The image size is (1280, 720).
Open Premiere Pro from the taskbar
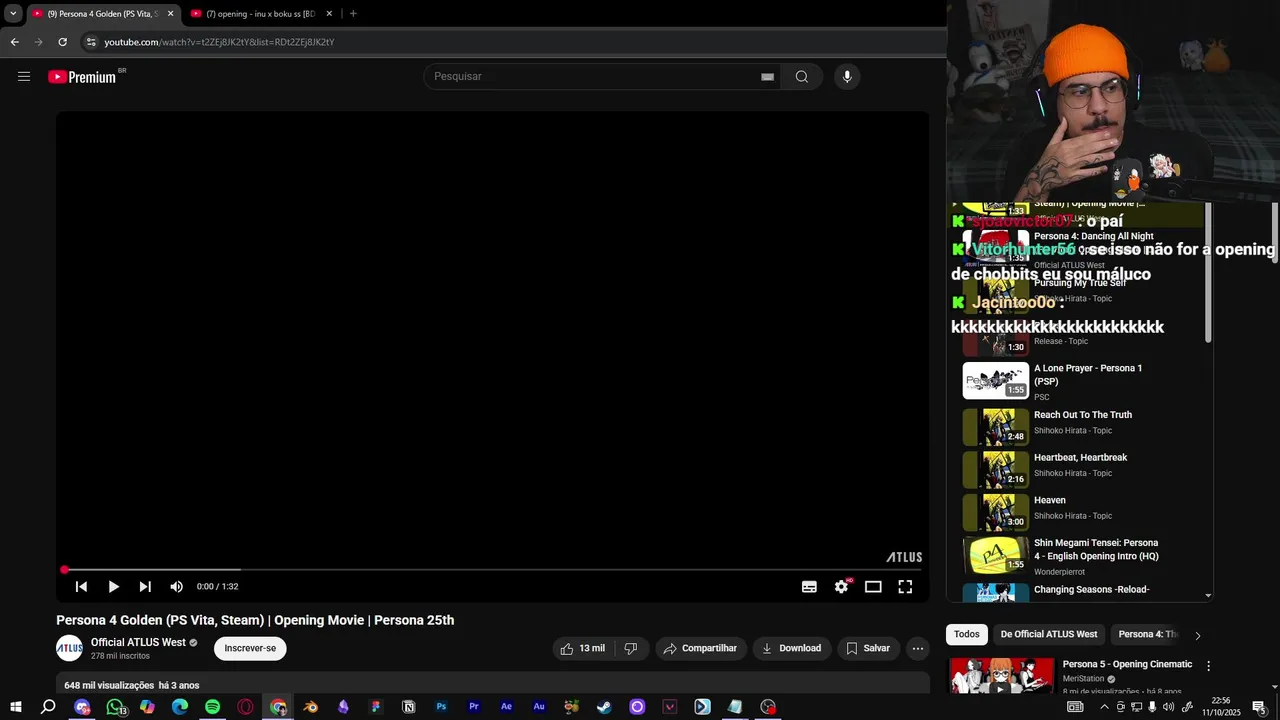474,707
